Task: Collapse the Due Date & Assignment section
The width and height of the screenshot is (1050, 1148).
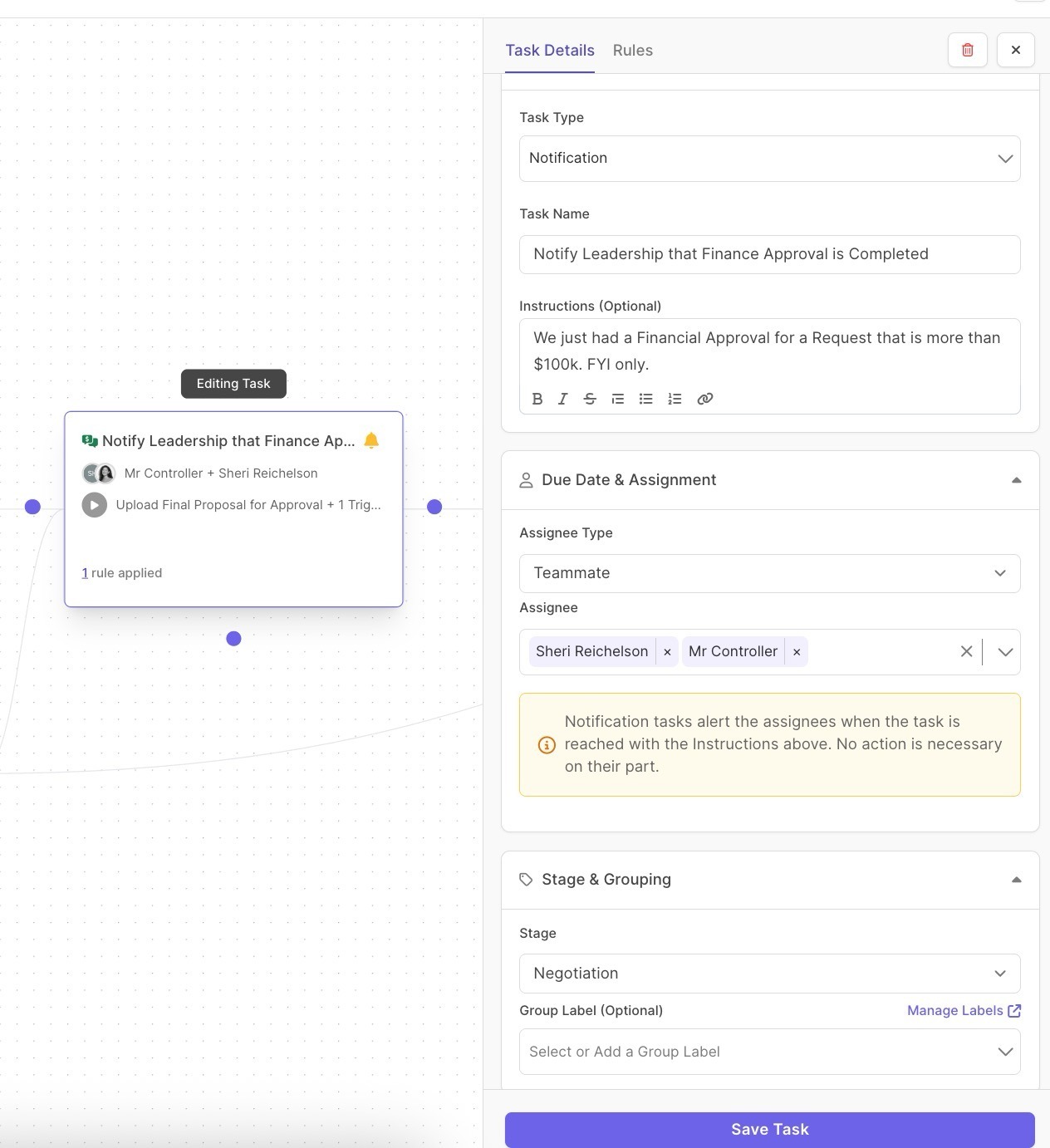Action: click(1016, 480)
